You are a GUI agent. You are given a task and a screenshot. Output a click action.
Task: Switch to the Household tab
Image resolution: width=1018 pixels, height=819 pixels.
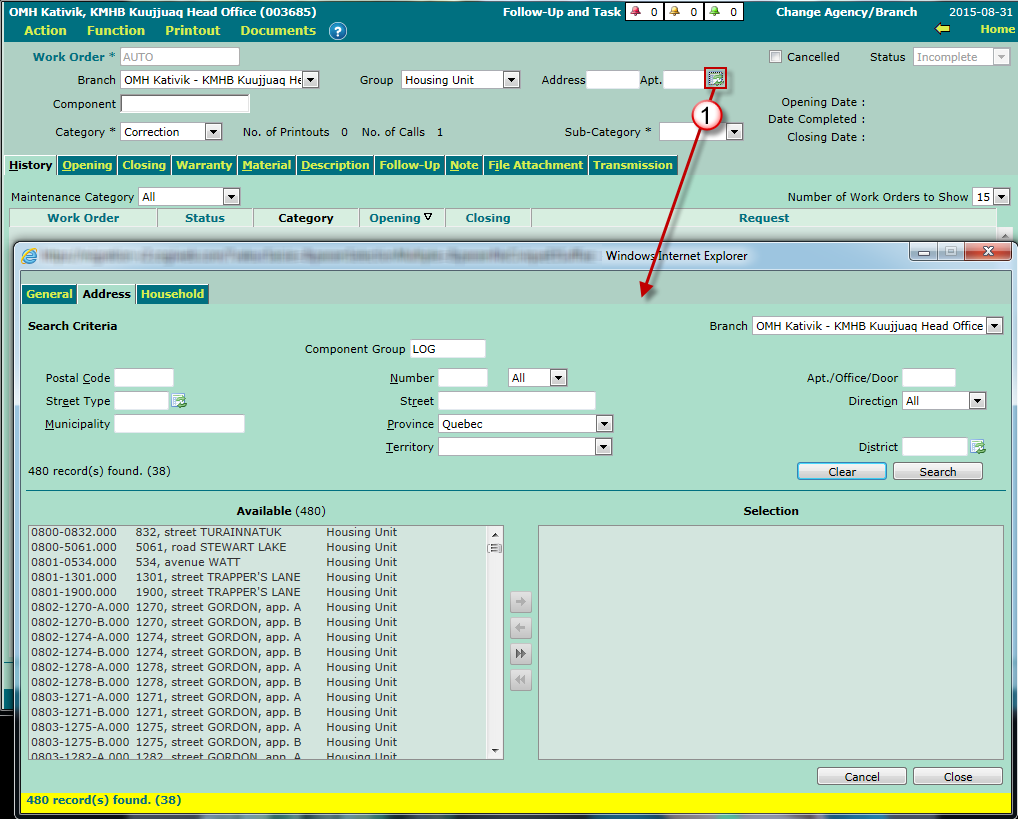point(172,294)
